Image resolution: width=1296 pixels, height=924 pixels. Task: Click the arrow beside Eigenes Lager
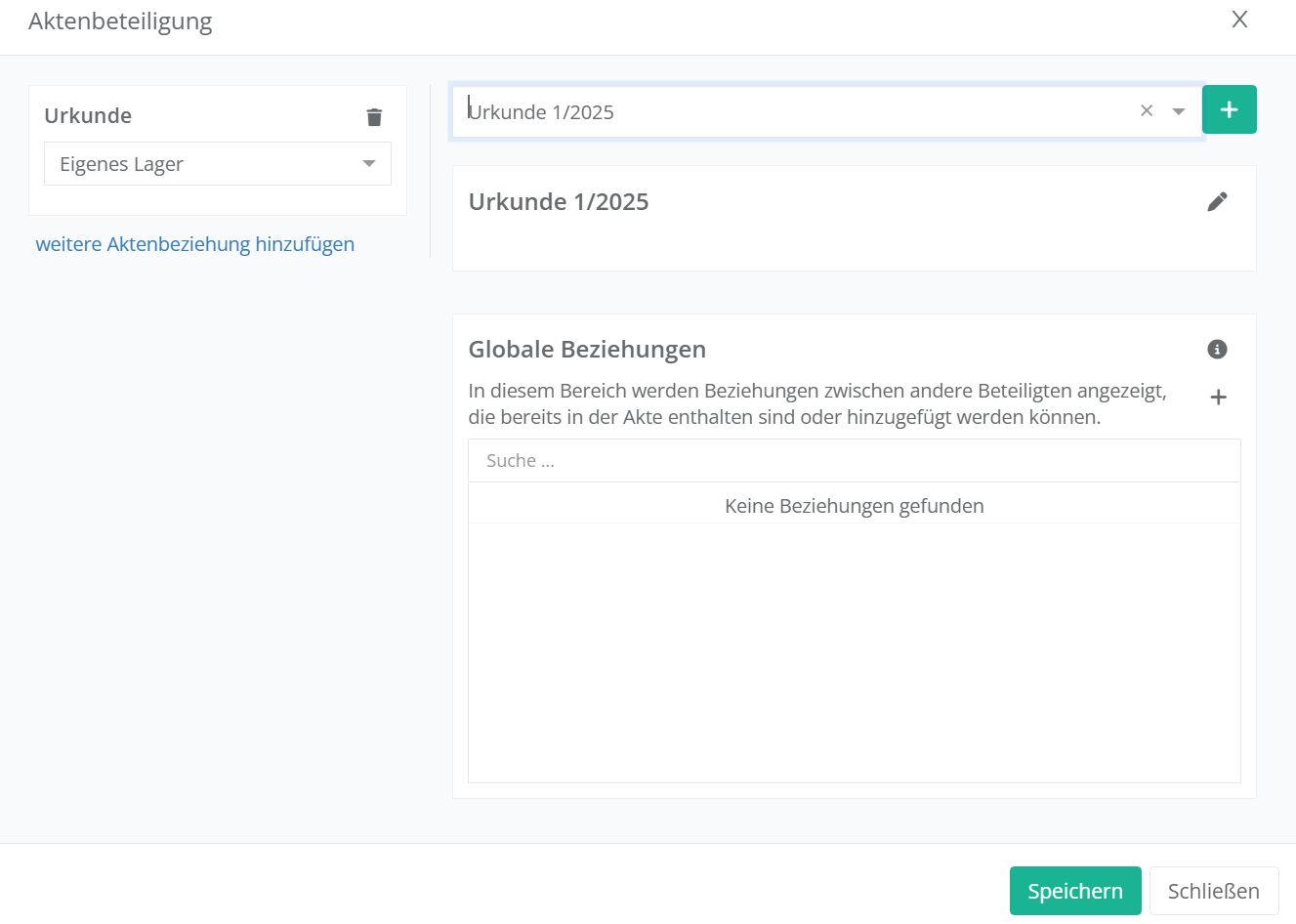pos(369,164)
